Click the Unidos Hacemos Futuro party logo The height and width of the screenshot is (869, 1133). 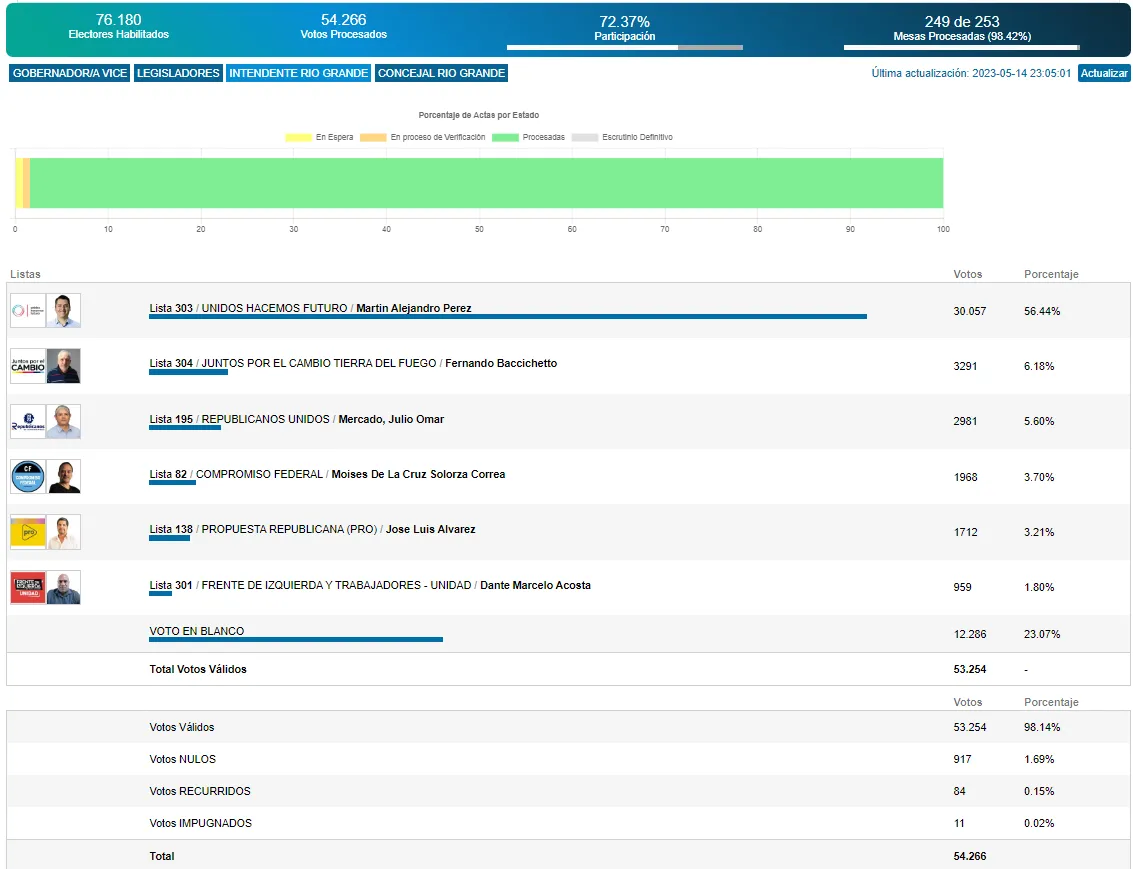28,311
